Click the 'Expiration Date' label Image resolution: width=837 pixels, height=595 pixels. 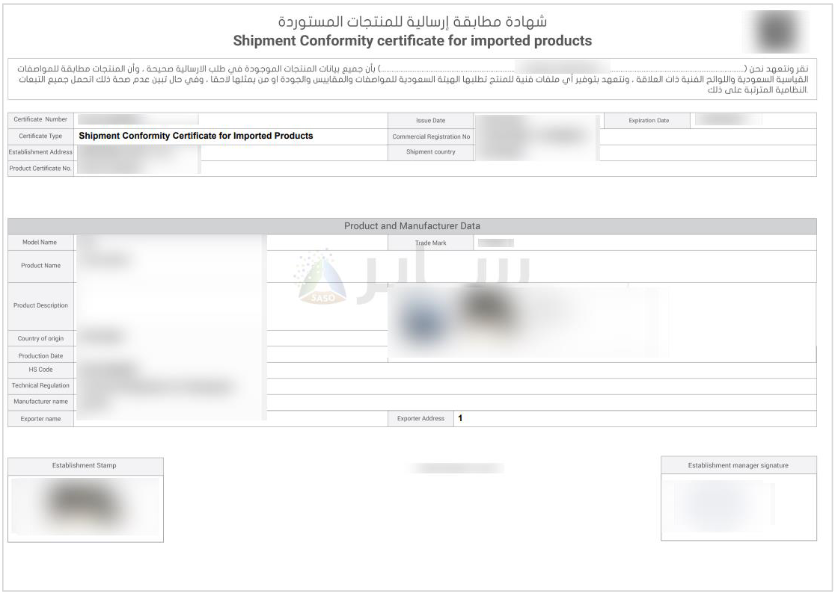pos(648,121)
